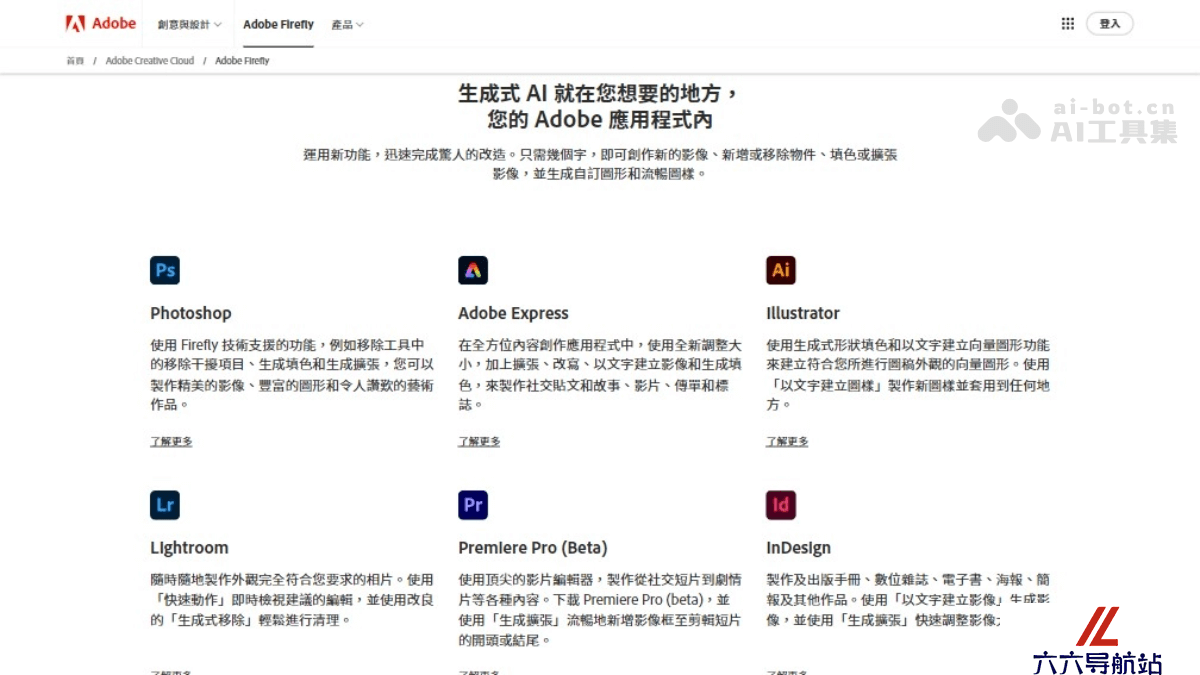1200x675 pixels.
Task: Click the 運用新功能 intro paragraph
Action: (600, 164)
